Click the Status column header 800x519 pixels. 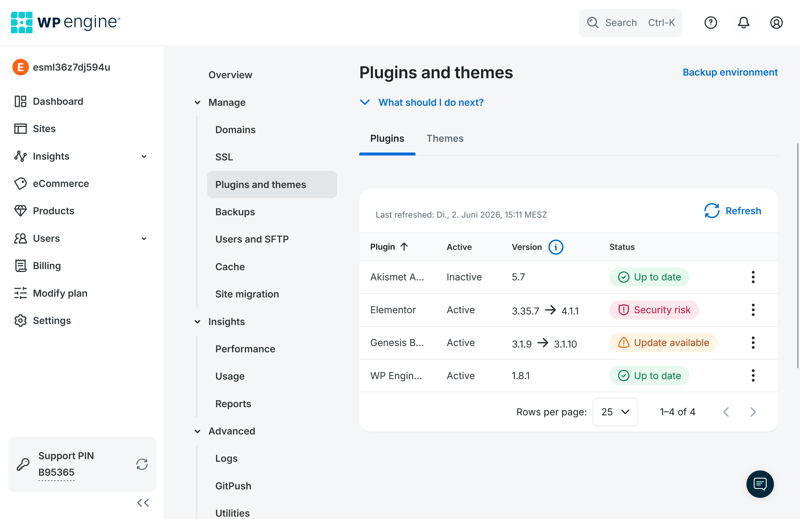pos(621,247)
